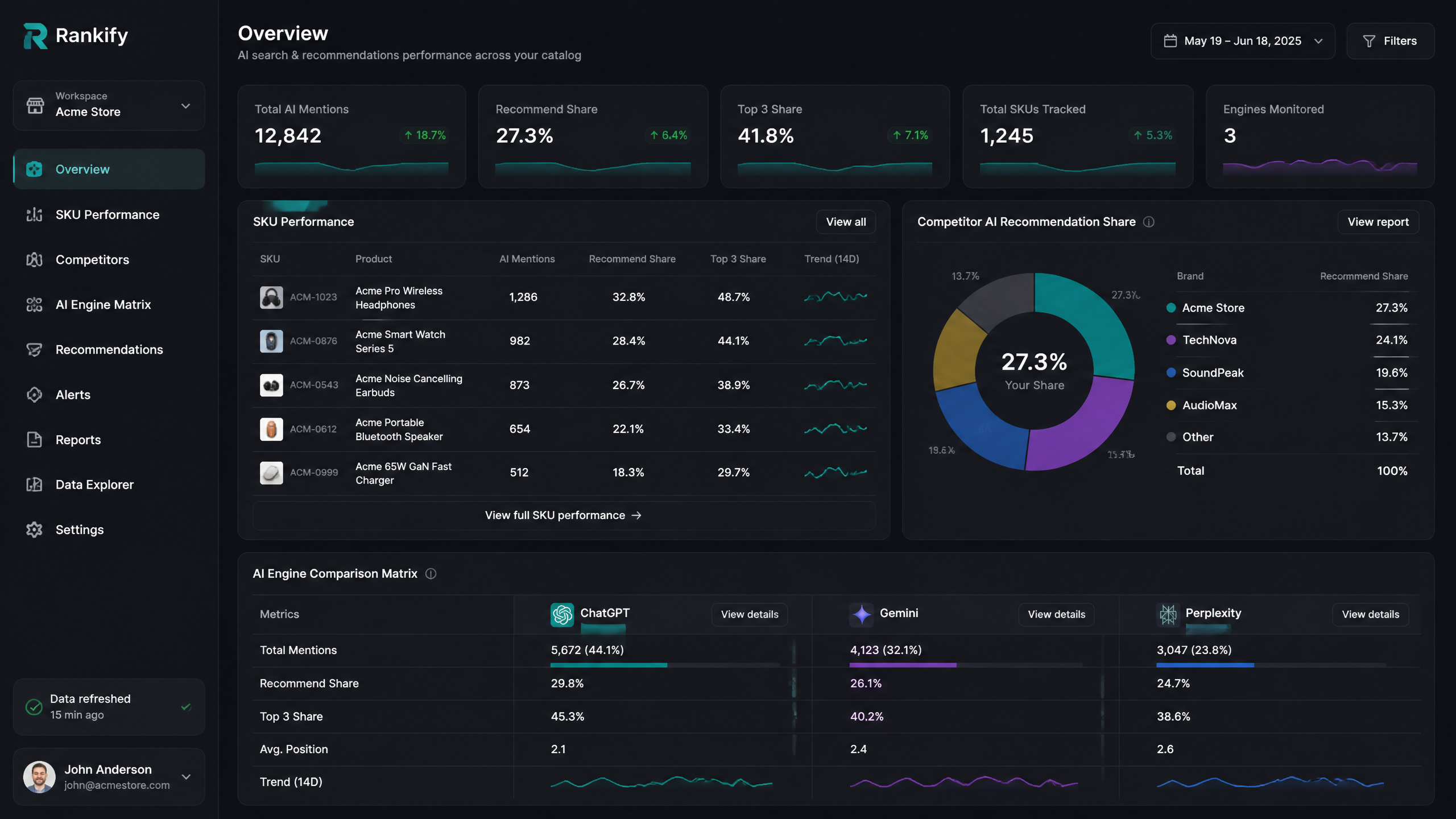Click the AudioMax yellow legend dot
Image resolution: width=1456 pixels, height=819 pixels.
tap(1171, 405)
